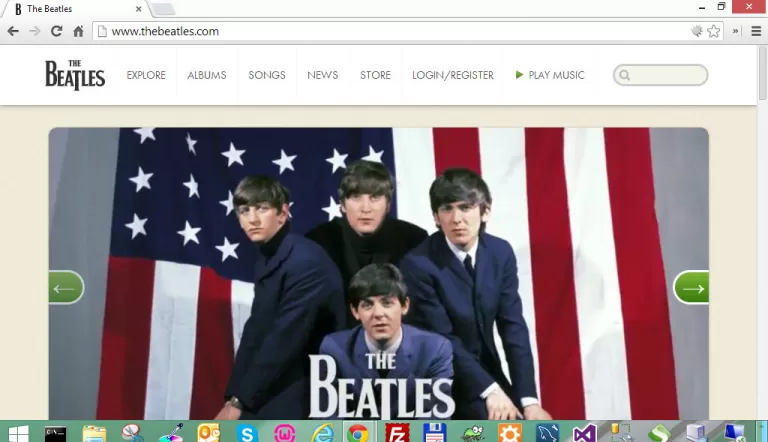This screenshot has height=442, width=768.
Task: Switch to Google Chrome in taskbar
Action: pos(358,433)
